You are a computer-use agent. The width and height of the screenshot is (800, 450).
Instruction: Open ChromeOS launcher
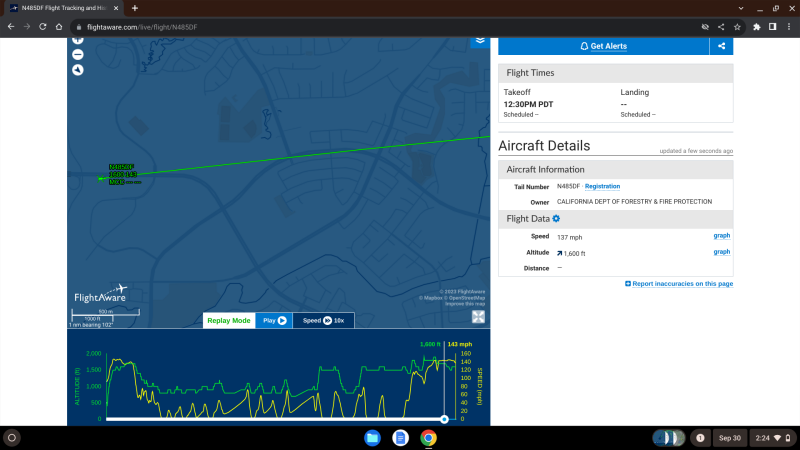tap(12, 438)
